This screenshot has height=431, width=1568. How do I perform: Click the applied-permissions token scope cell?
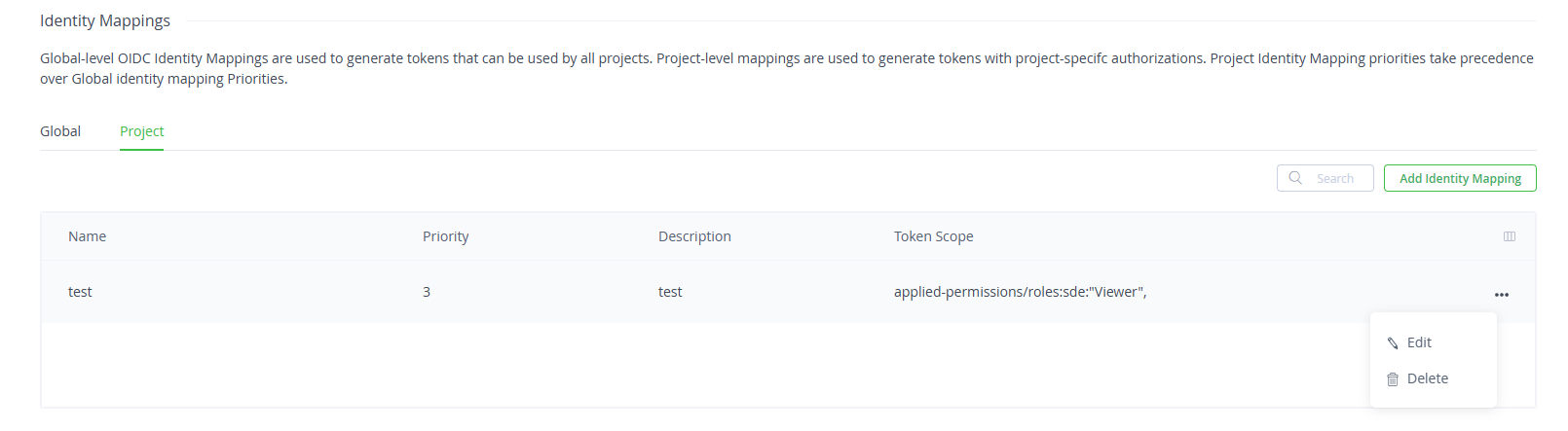[x=1020, y=292]
